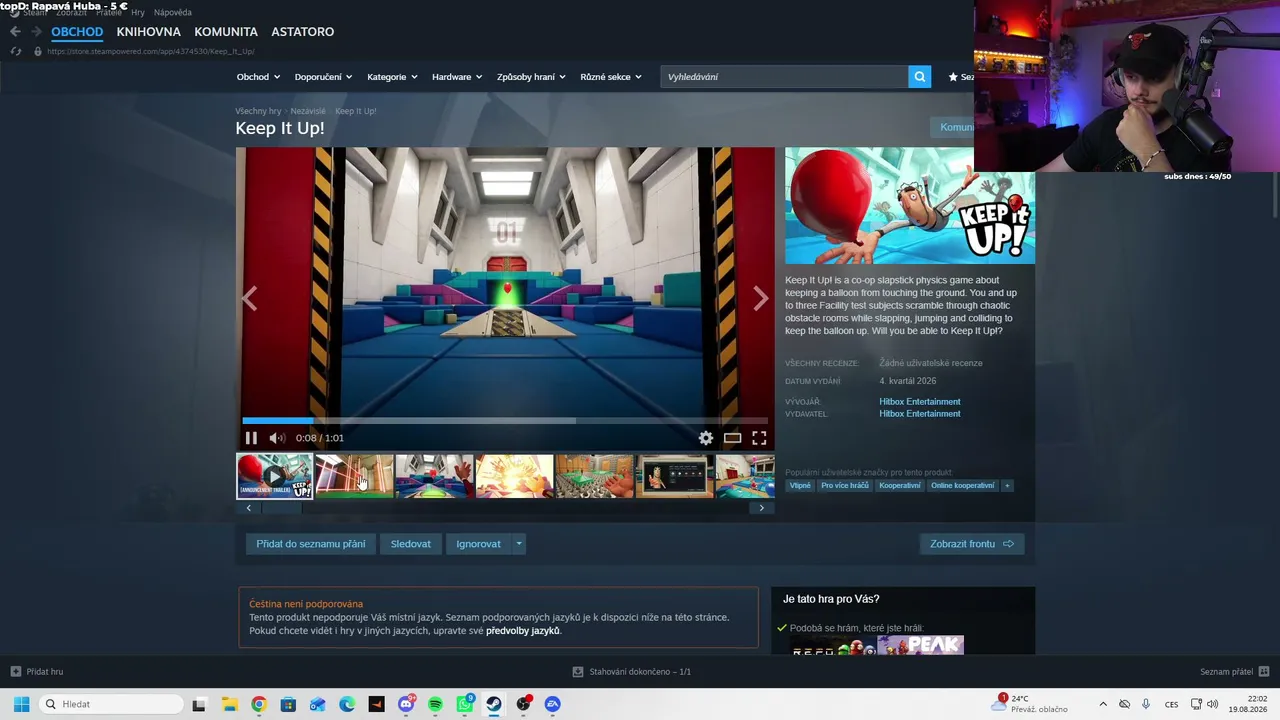Open the OBCHOD main tab
The image size is (1280, 720).
click(77, 32)
